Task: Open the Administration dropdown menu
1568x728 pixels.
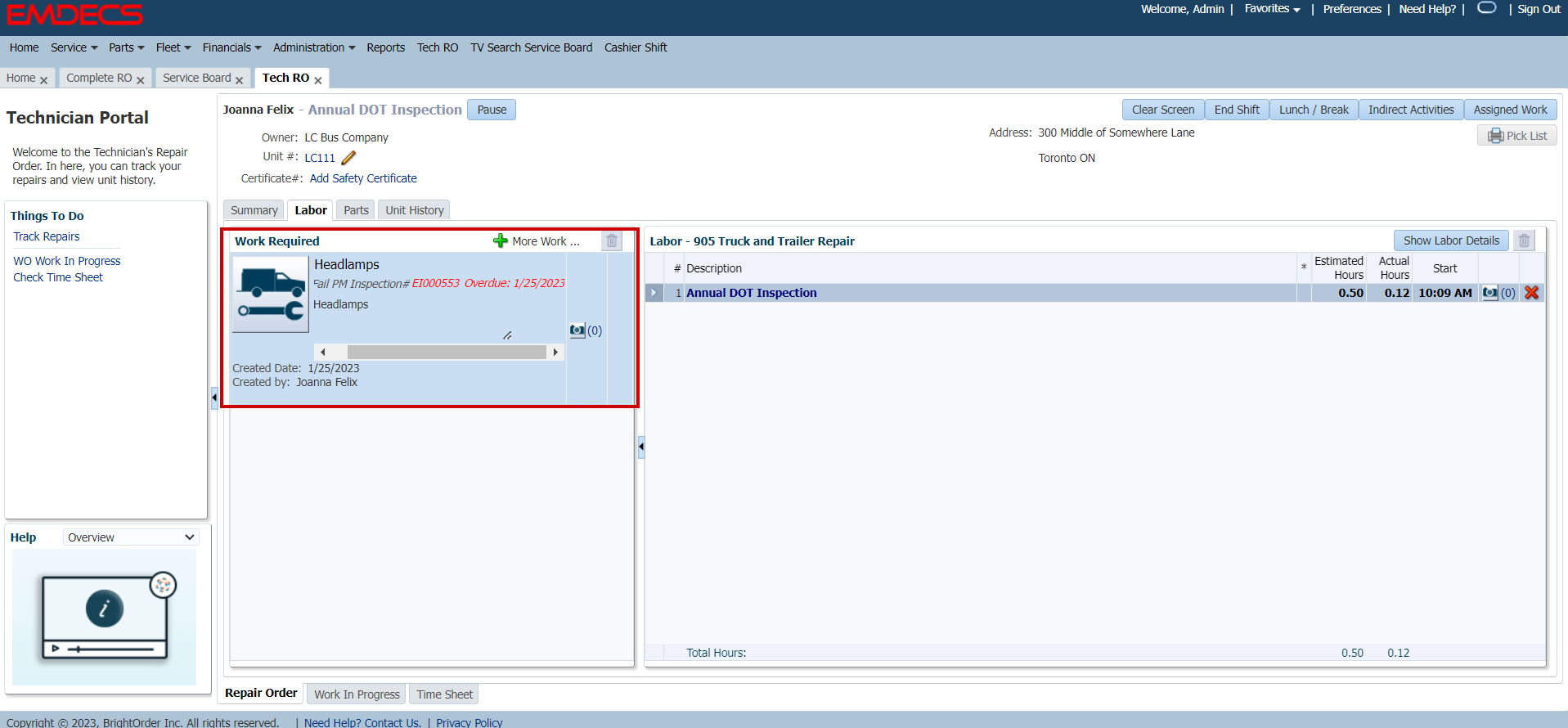Action: [x=314, y=47]
